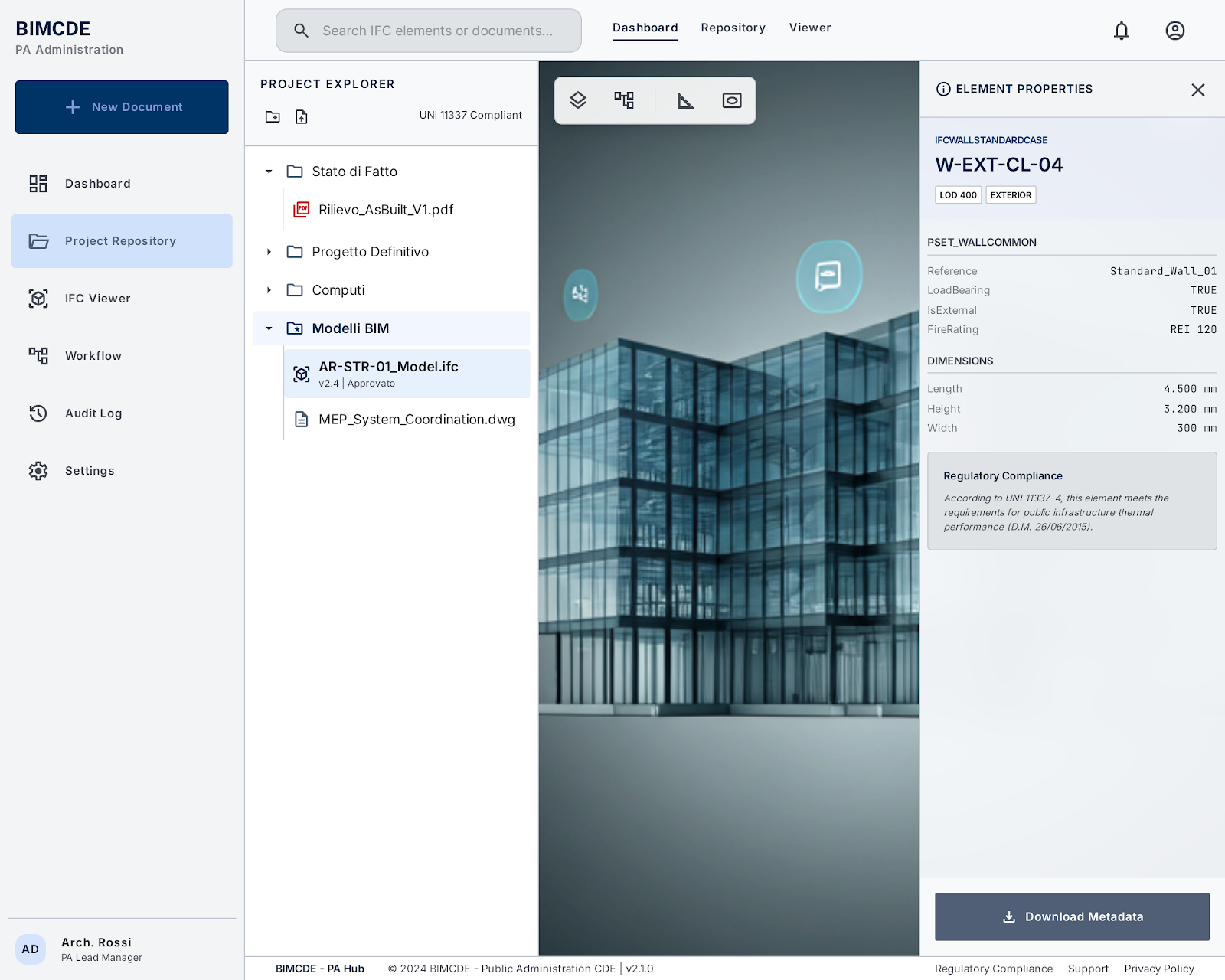The image size is (1225, 980).
Task: Expand the Progetto Definitivo folder
Action: point(269,252)
